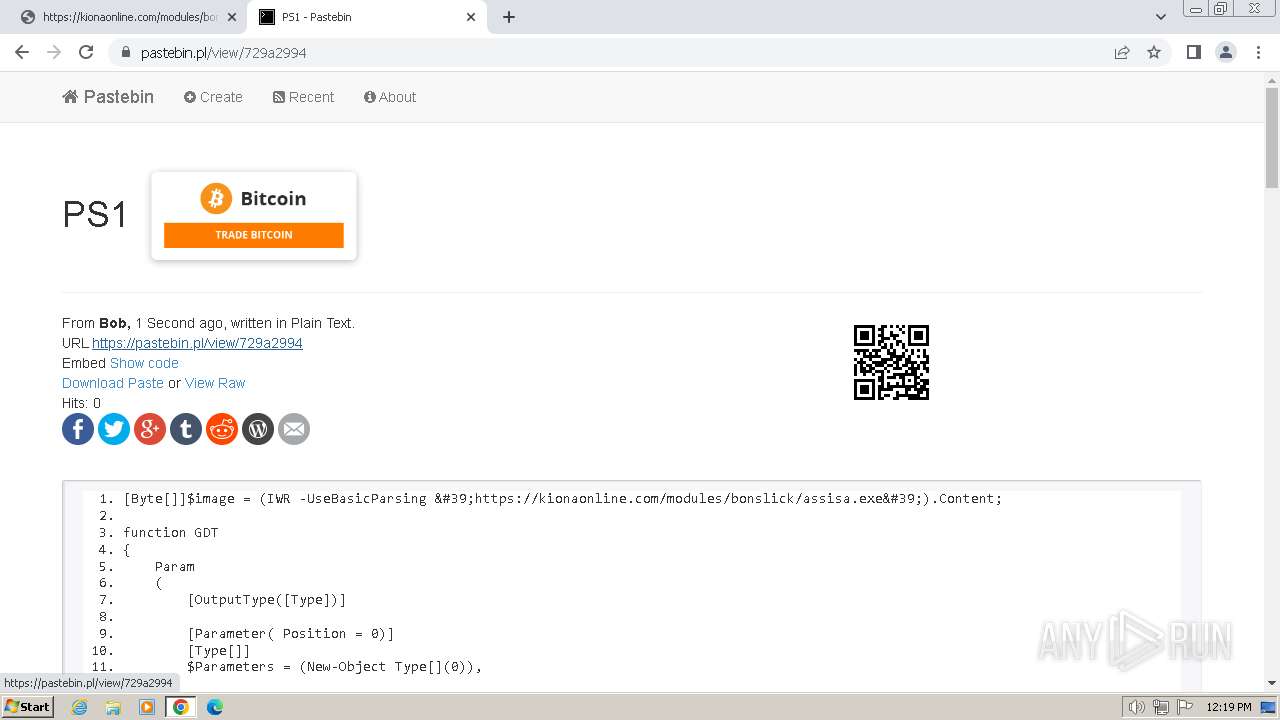Share this page icon in address bar
Image resolution: width=1280 pixels, height=720 pixels.
point(1122,52)
